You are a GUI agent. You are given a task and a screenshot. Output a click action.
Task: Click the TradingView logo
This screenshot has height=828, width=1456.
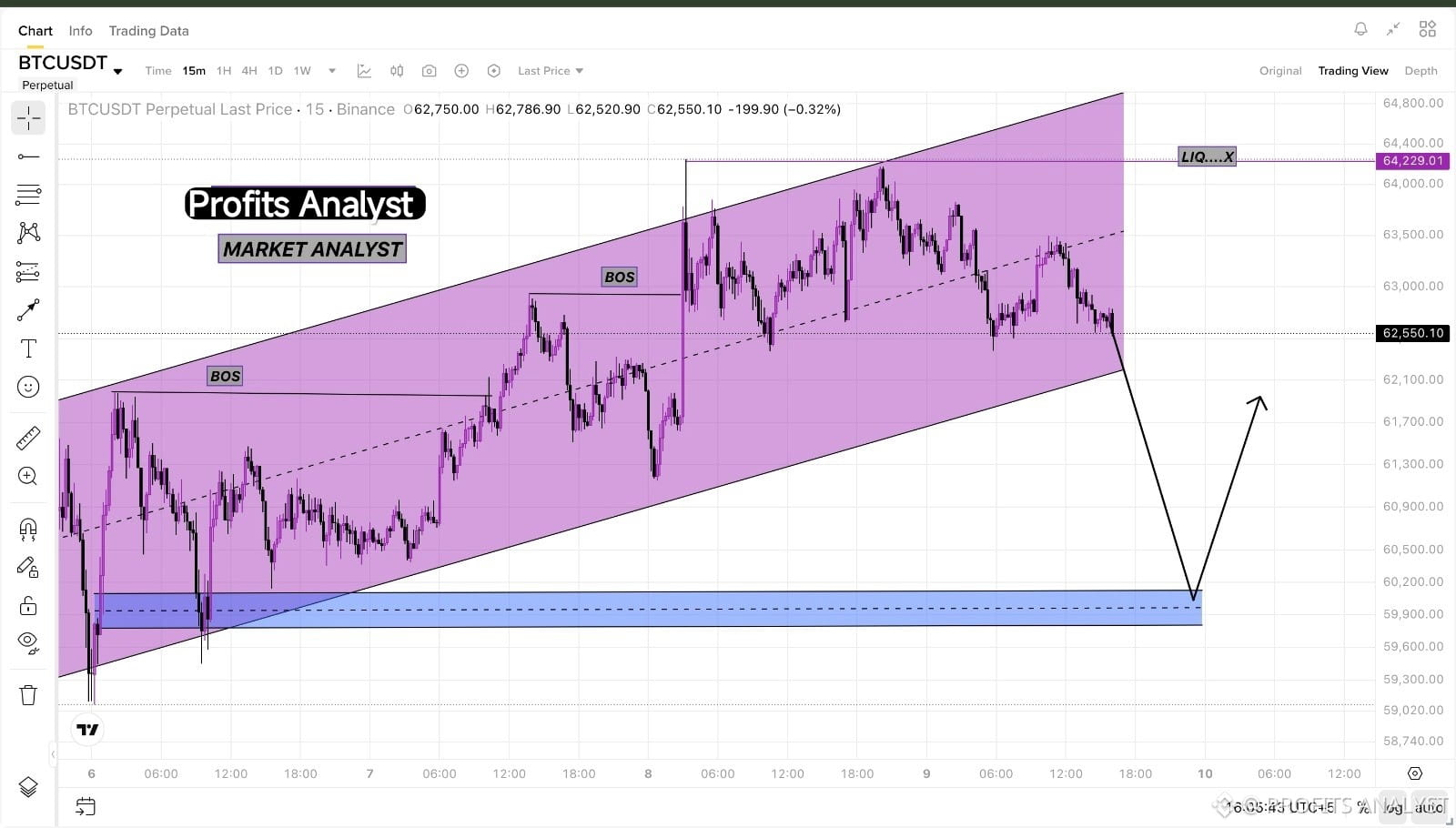point(87,730)
